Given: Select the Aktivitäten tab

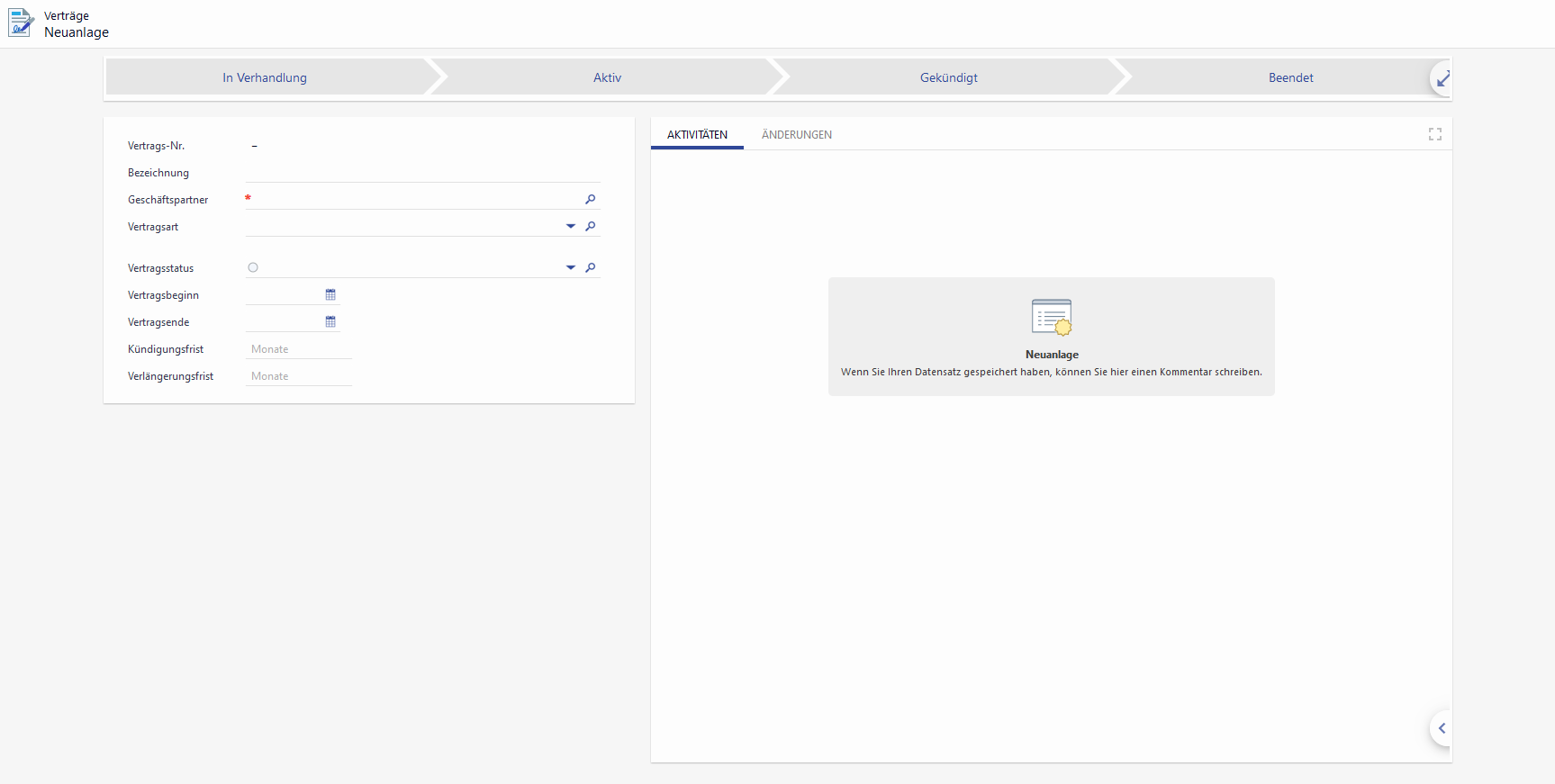Looking at the screenshot, I should [x=697, y=135].
